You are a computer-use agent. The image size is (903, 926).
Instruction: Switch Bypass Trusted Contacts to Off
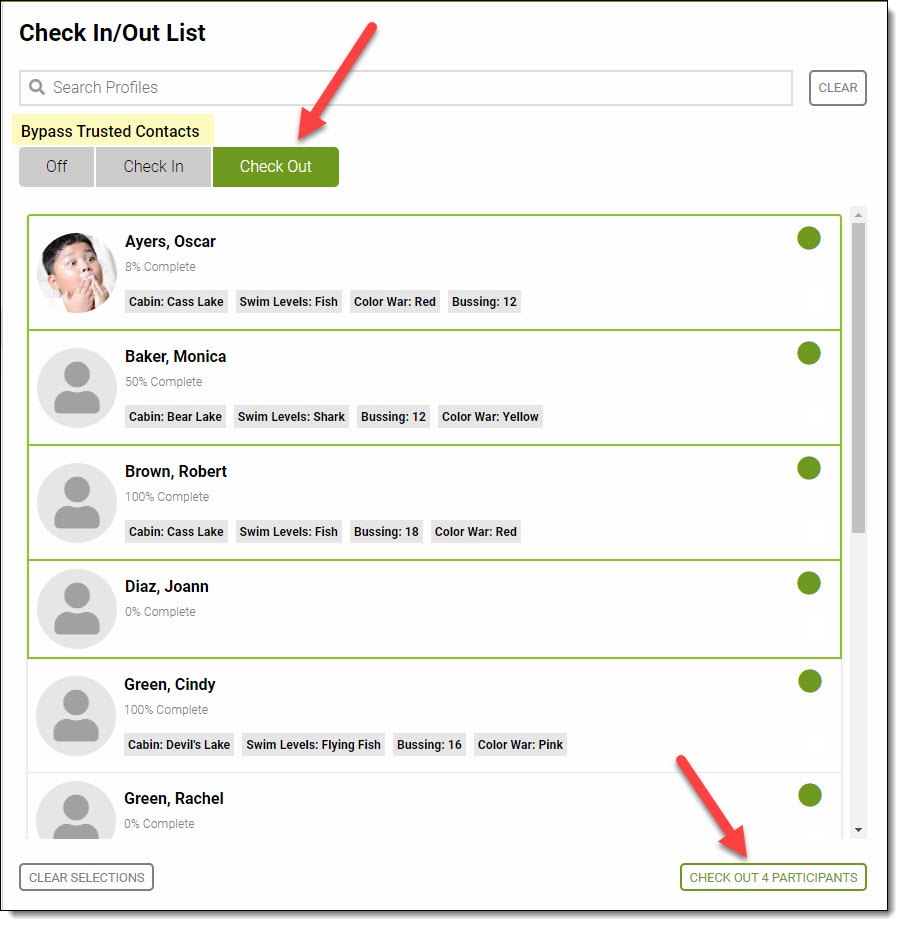tap(56, 167)
